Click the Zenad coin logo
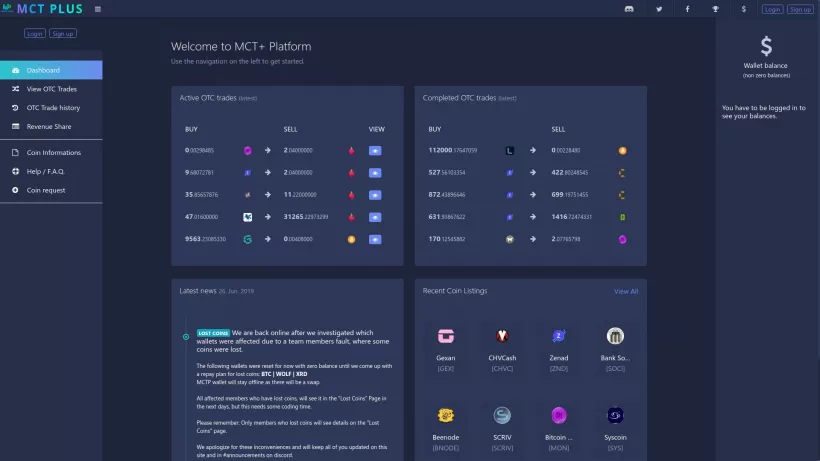This screenshot has height=461, width=820. [558, 336]
